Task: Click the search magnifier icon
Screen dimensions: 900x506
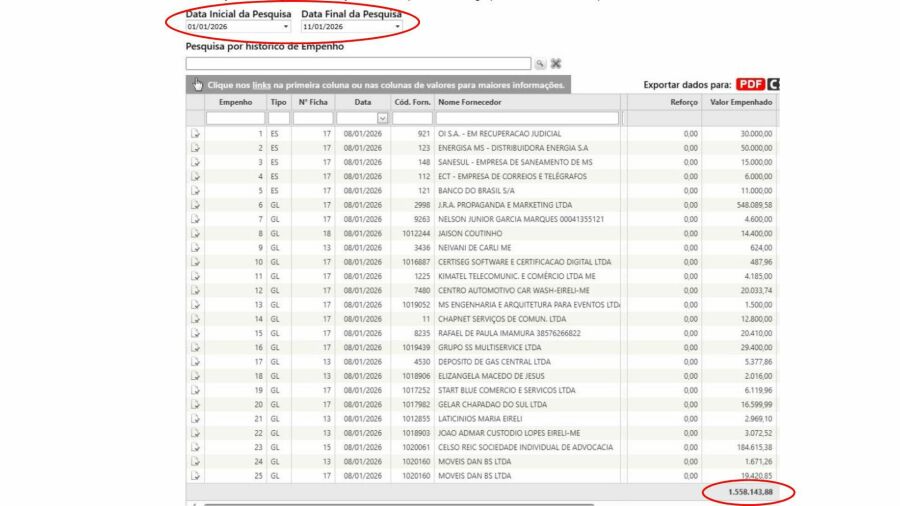Action: [540, 64]
